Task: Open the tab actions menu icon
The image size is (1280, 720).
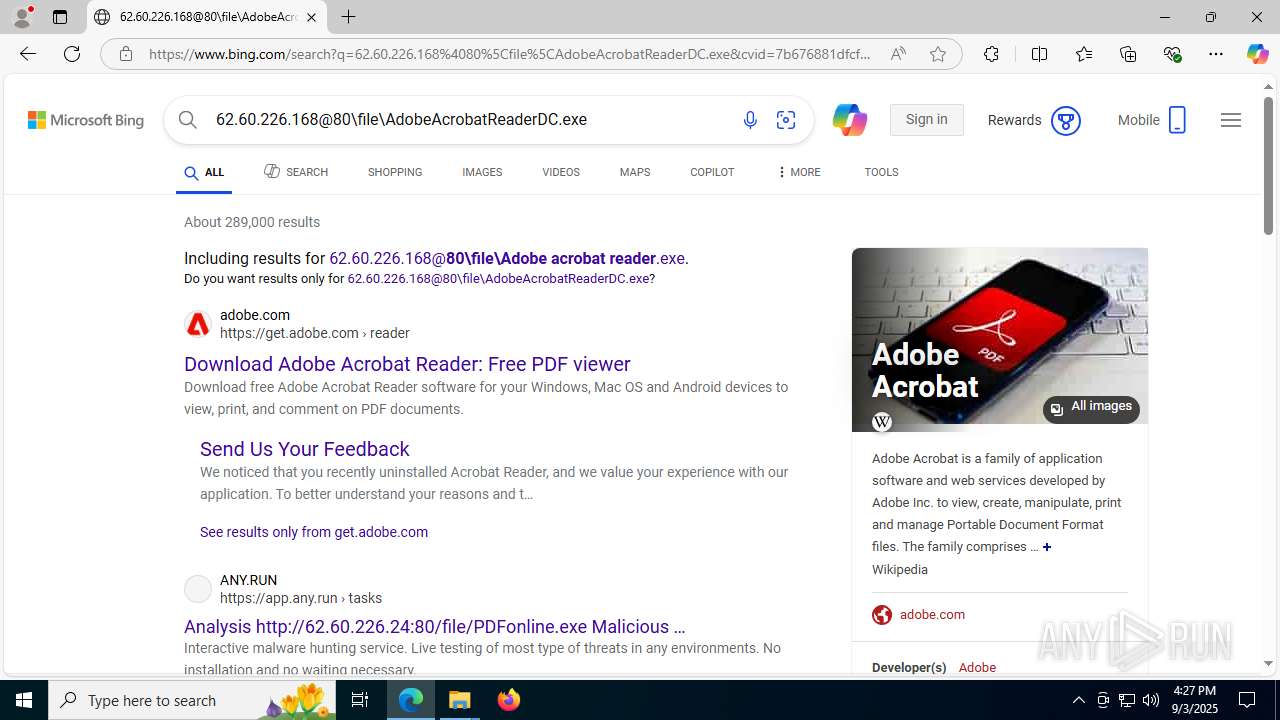Action: click(60, 17)
